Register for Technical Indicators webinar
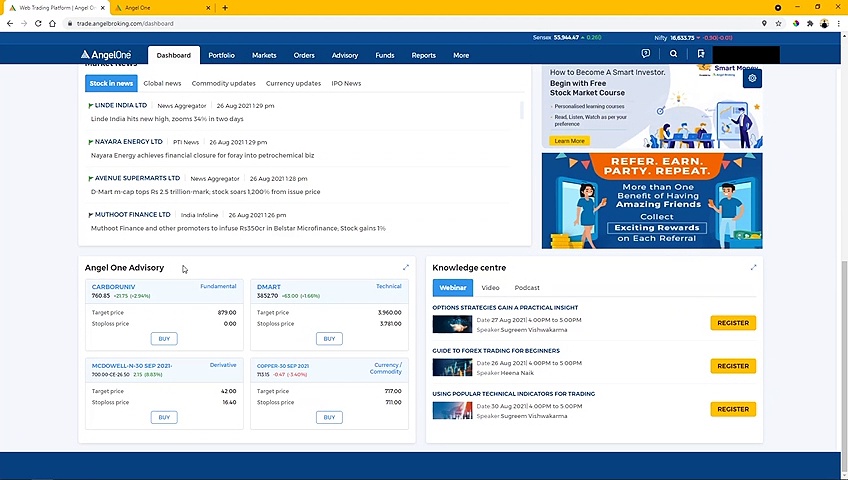Screen dimensions: 848x480 (733, 409)
